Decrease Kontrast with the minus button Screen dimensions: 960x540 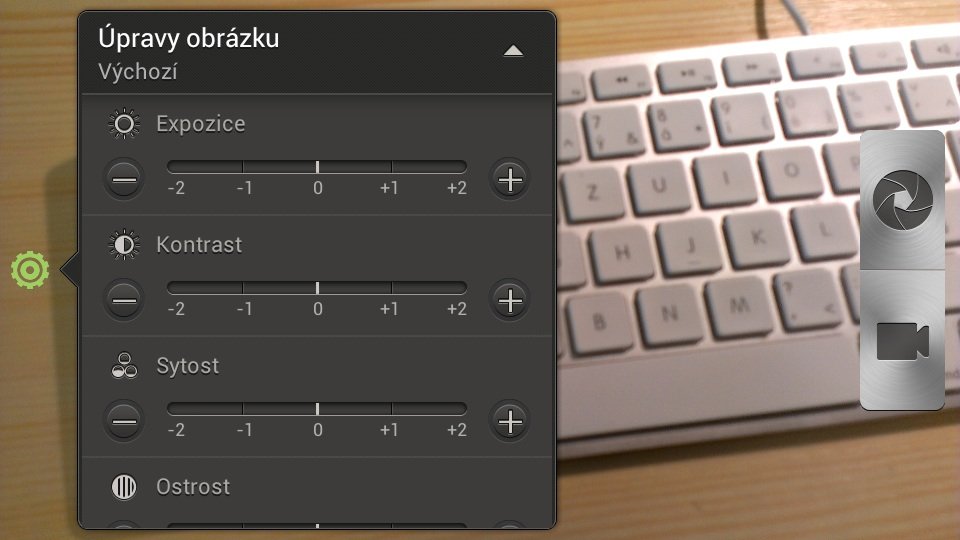click(124, 300)
